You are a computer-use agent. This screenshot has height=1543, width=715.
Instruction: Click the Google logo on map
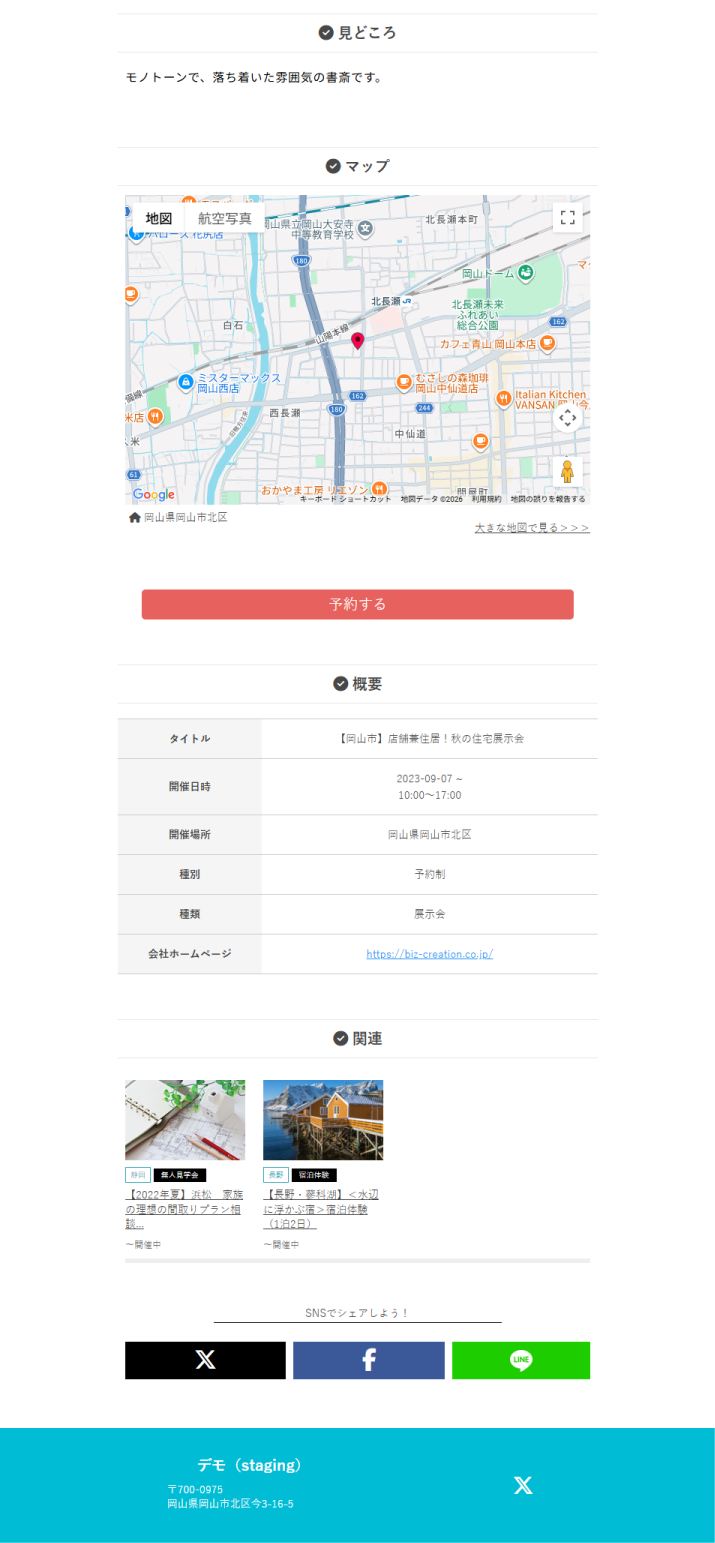pyautogui.click(x=153, y=494)
